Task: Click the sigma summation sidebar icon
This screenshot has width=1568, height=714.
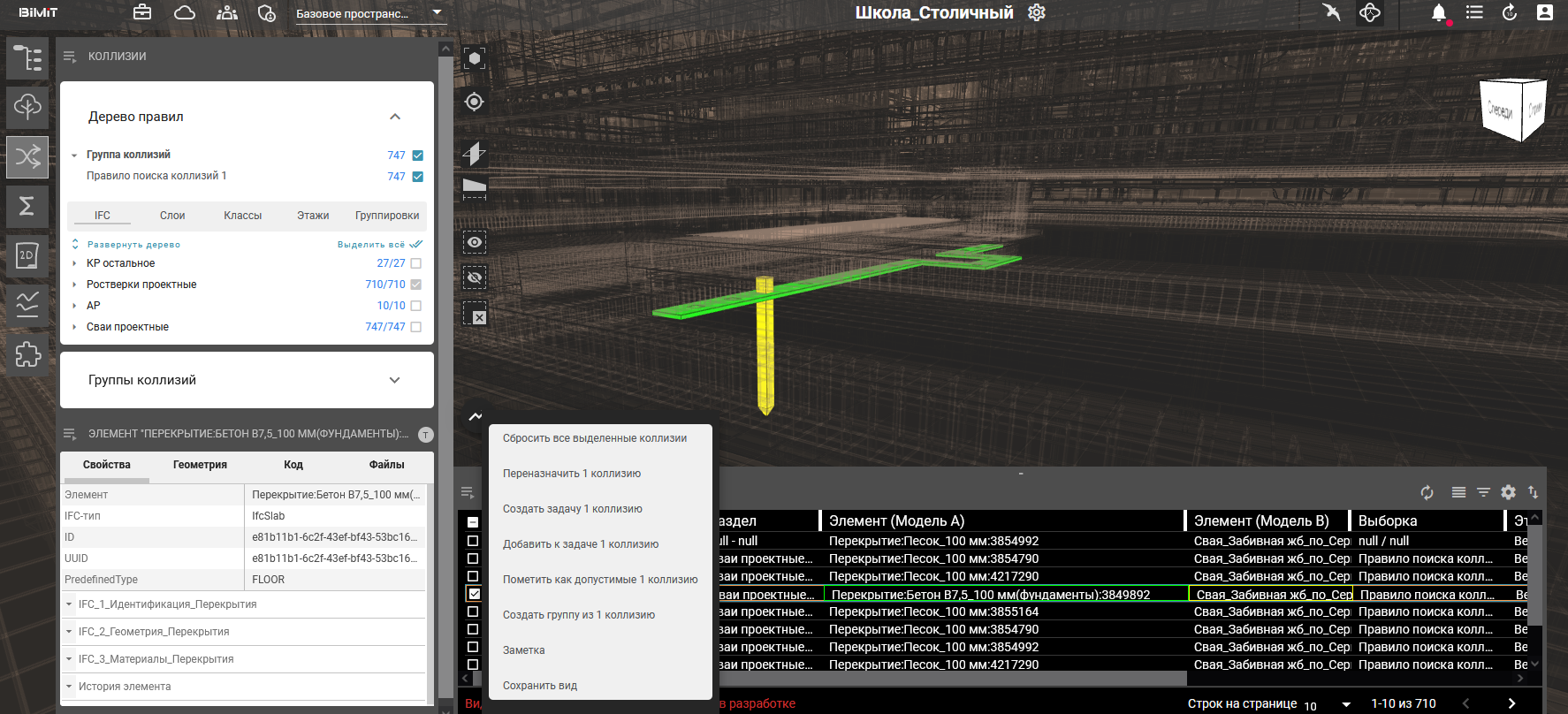Action: 27,206
